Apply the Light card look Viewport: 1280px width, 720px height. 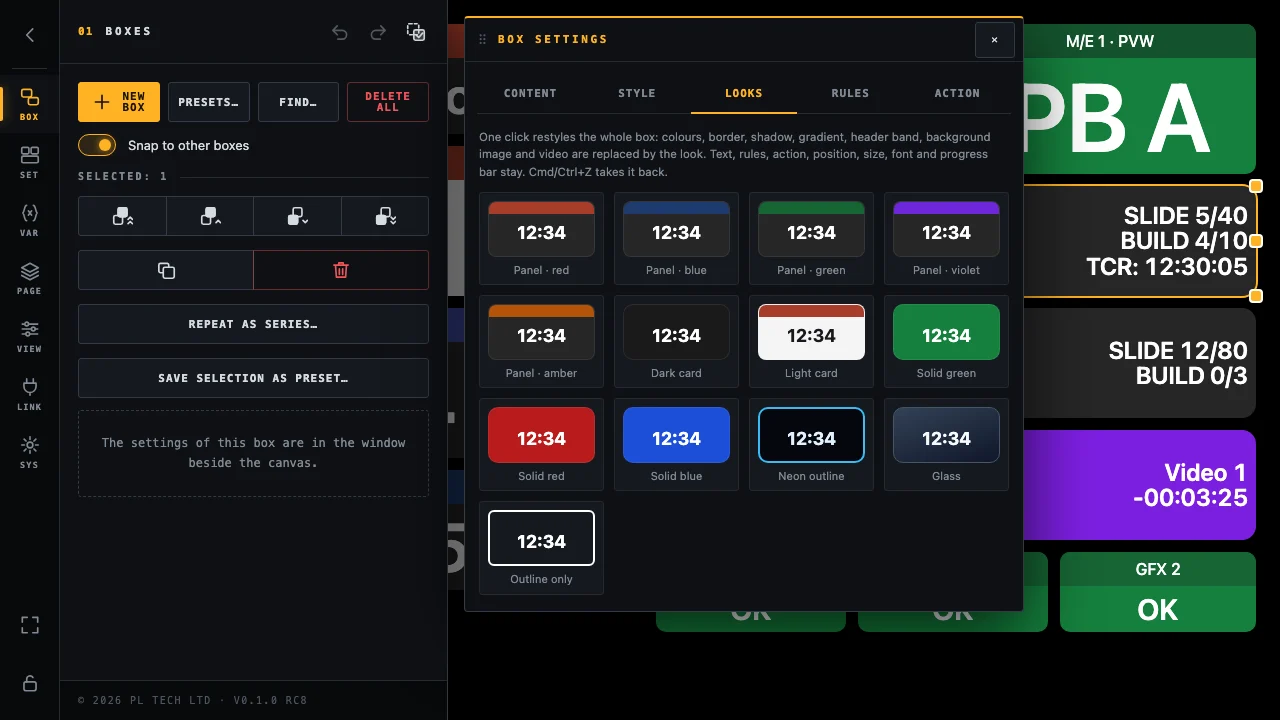(811, 341)
